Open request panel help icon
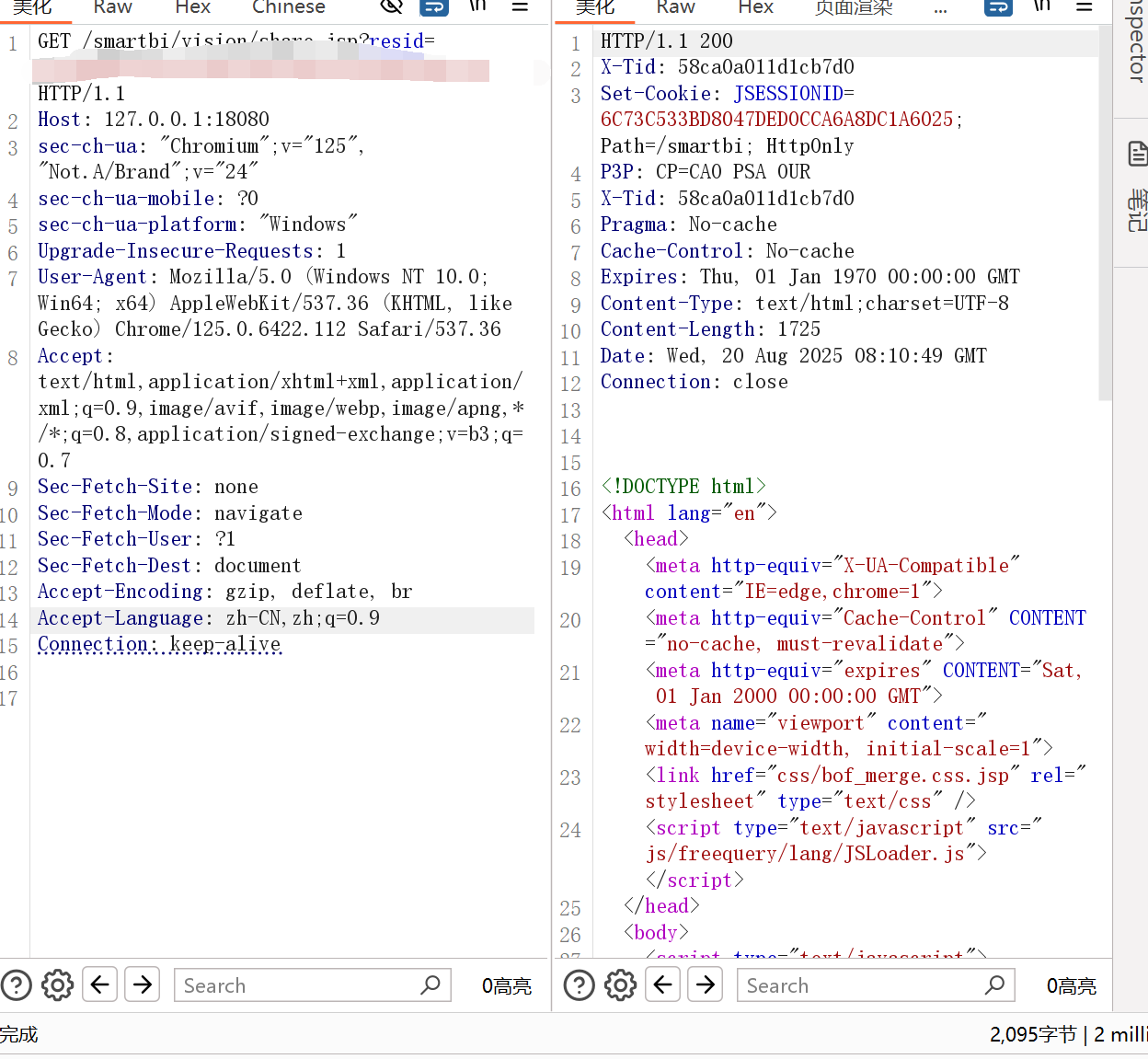Screen dimensions: 1148x1059 (x=17, y=985)
